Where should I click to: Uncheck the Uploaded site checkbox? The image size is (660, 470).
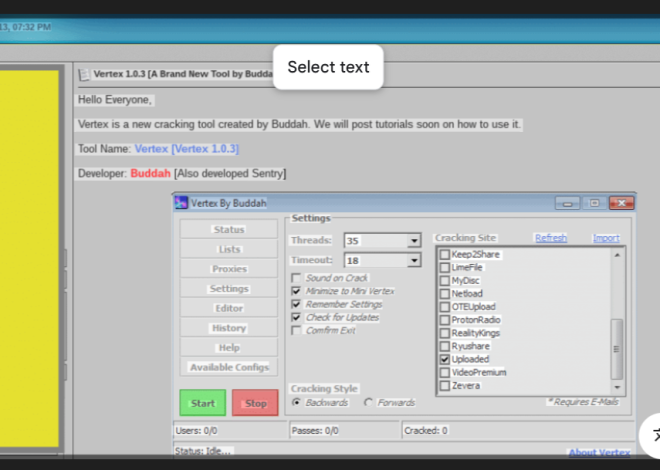pos(444,359)
